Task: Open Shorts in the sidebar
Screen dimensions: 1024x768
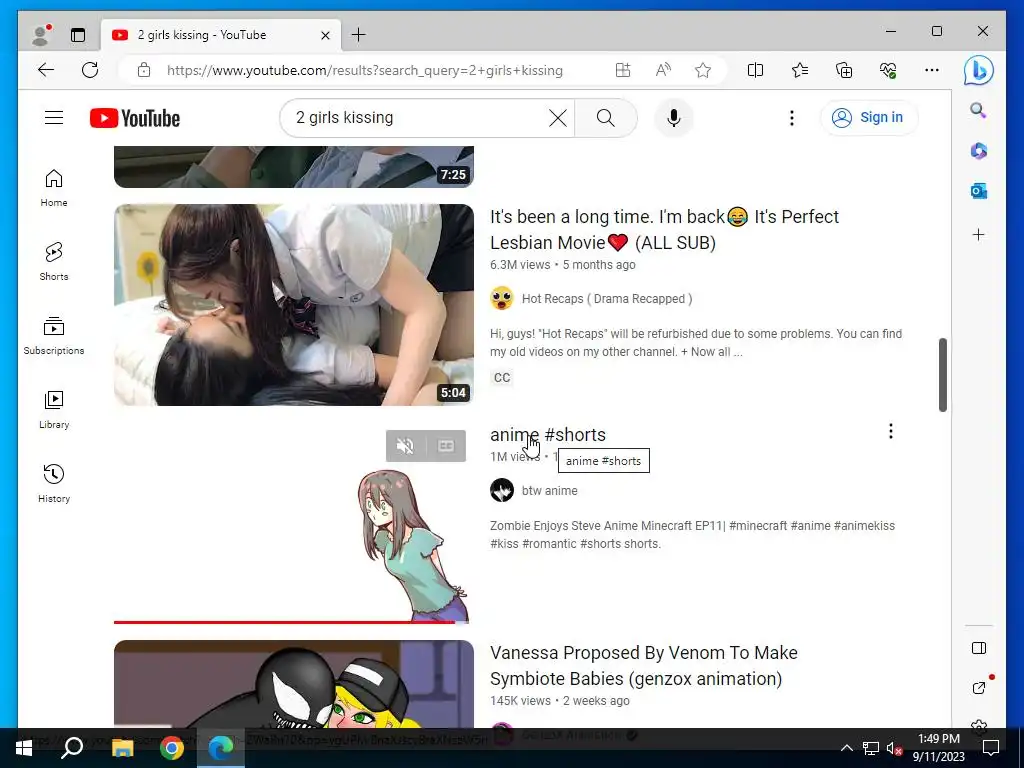Action: [54, 262]
